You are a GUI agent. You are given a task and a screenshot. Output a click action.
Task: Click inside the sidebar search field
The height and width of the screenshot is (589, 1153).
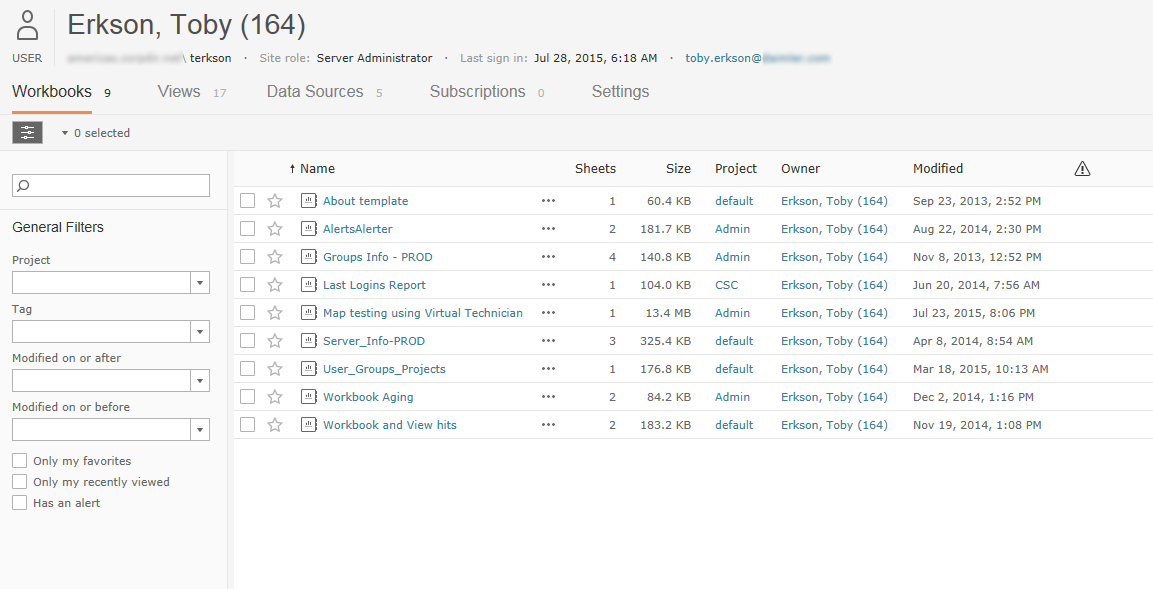[110, 185]
